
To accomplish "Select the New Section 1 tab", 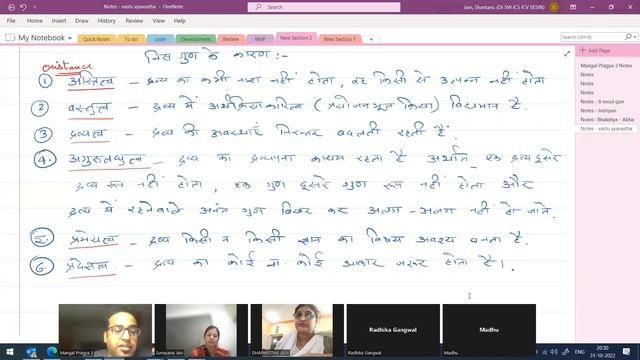I will click(x=340, y=39).
